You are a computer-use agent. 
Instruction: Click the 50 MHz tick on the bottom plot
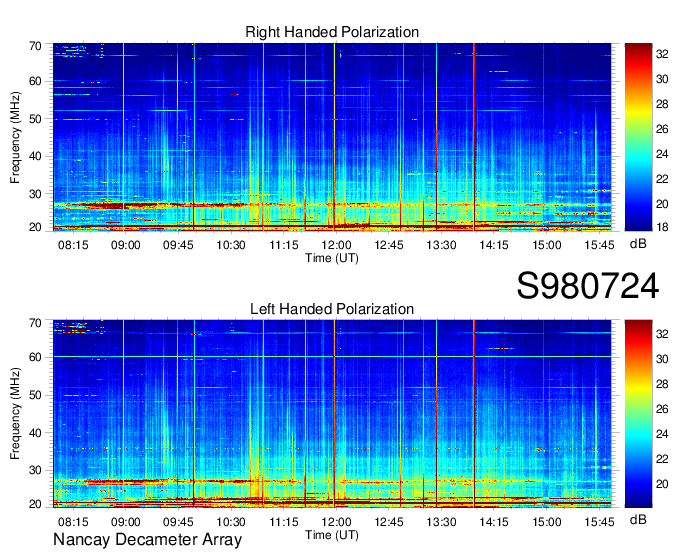[35, 395]
